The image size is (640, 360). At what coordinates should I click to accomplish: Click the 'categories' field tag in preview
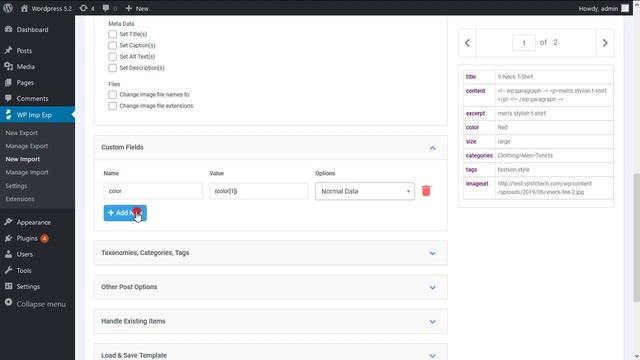point(479,156)
